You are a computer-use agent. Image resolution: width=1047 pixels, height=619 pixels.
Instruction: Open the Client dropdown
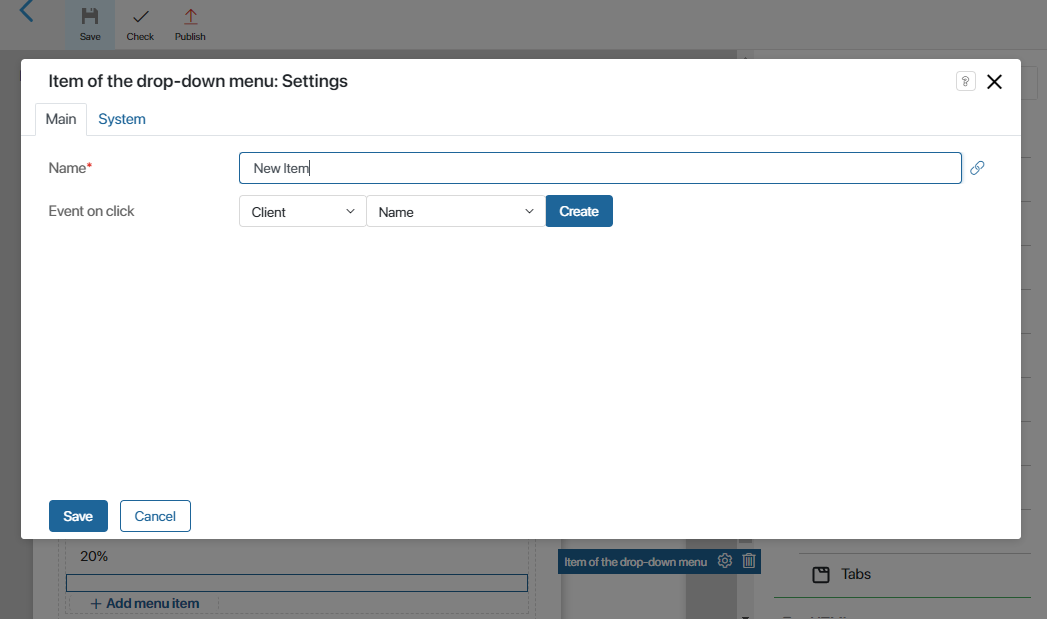pos(302,212)
